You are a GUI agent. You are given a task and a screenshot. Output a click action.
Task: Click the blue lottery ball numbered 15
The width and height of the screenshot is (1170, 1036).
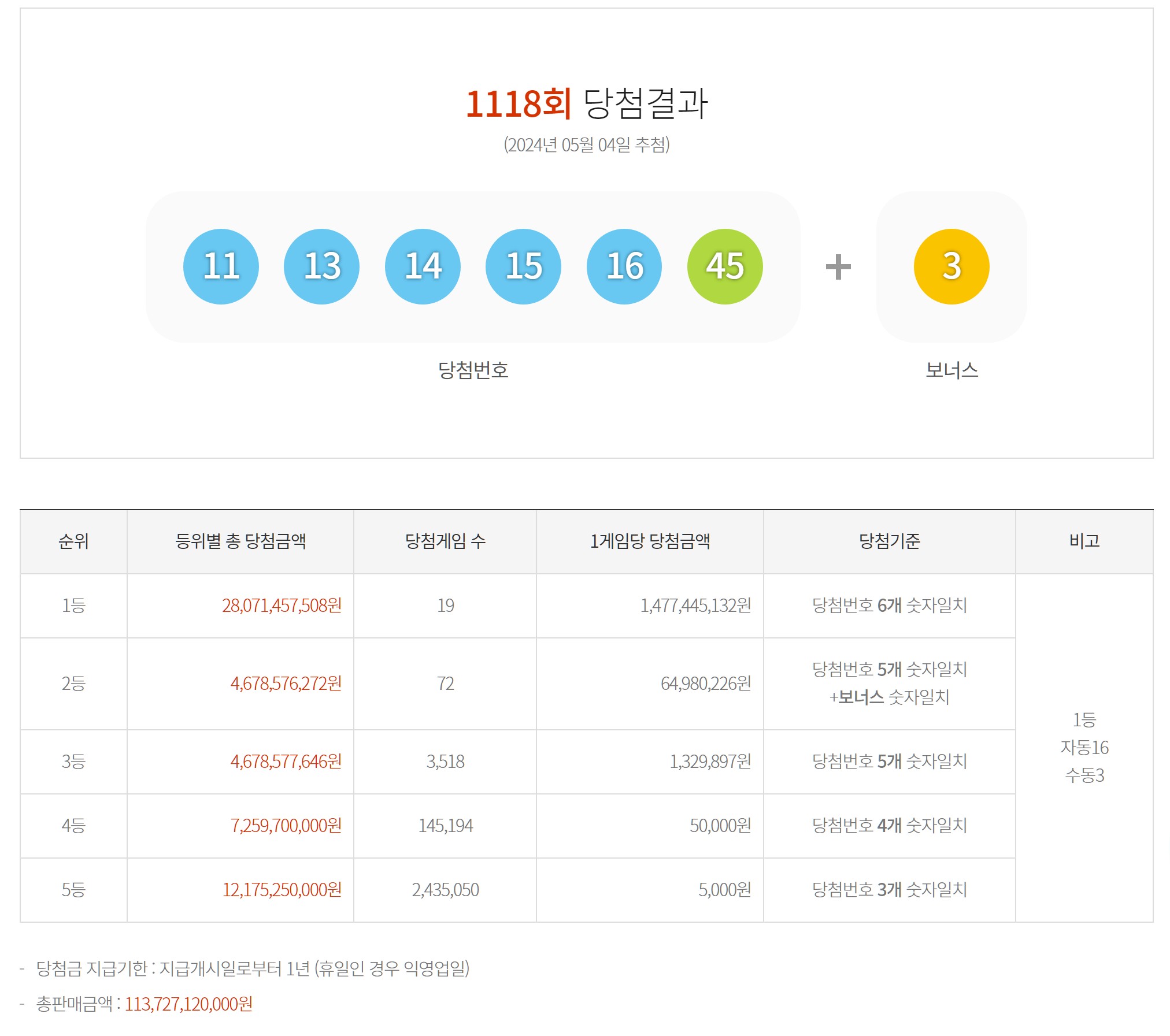523,266
